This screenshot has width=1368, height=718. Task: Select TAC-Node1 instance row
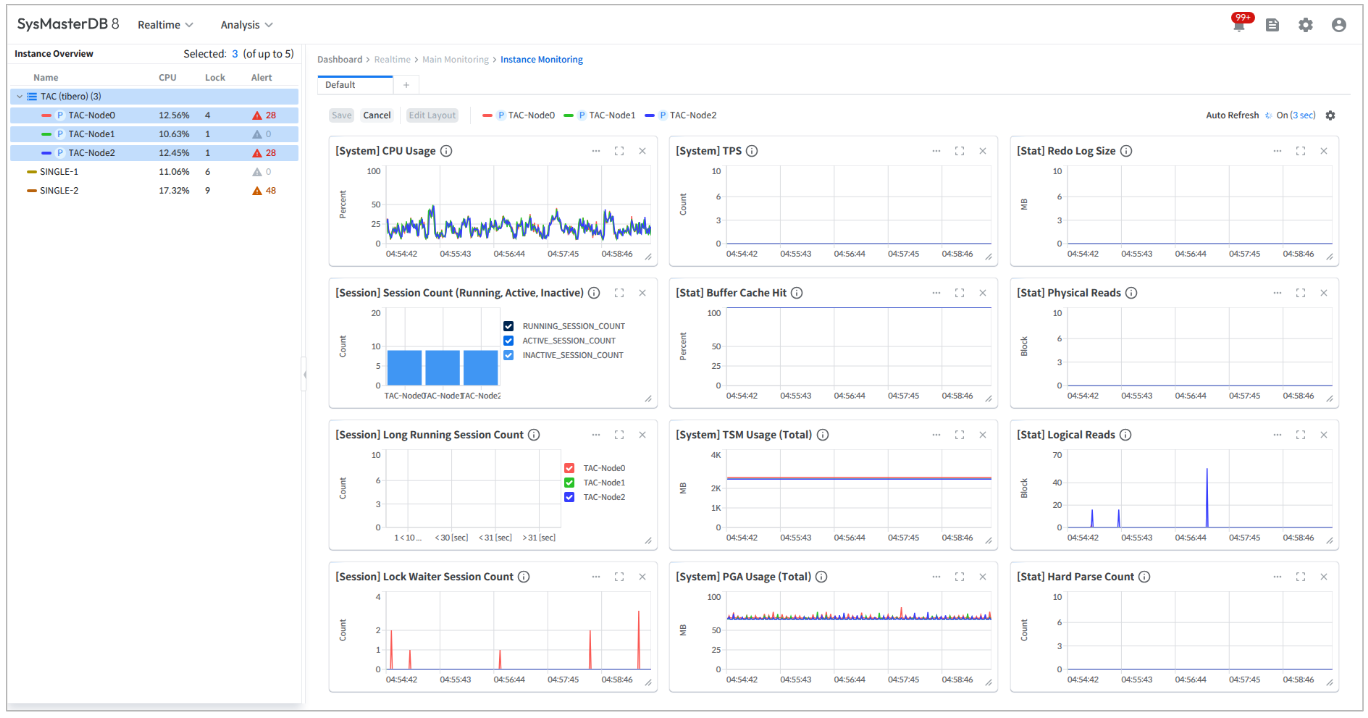(x=155, y=134)
